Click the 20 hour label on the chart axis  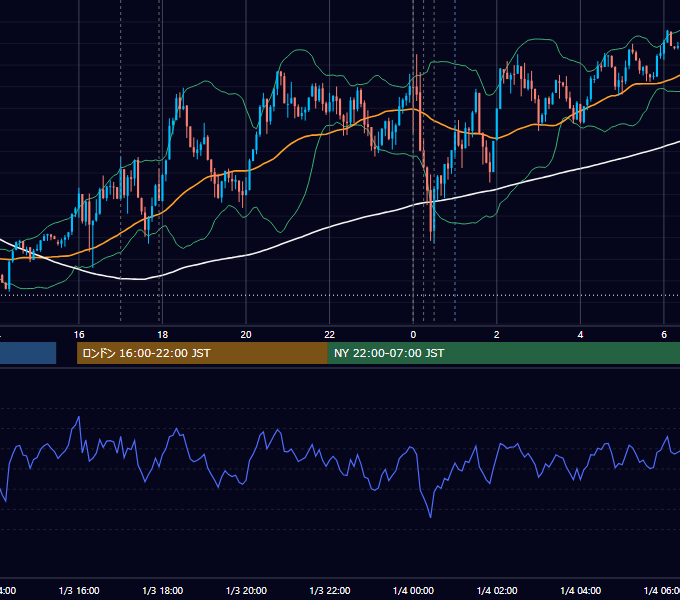click(x=246, y=335)
